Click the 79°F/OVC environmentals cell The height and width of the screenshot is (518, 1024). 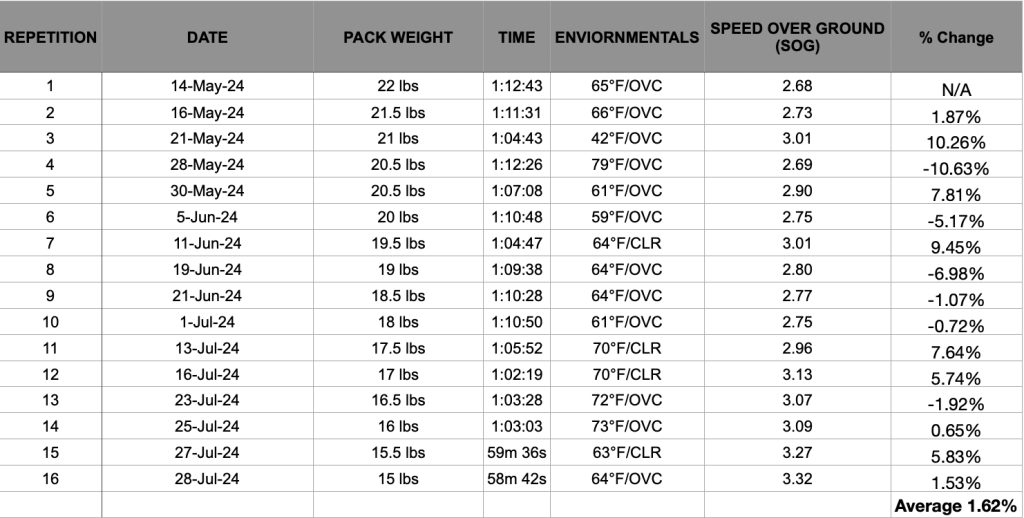627,164
